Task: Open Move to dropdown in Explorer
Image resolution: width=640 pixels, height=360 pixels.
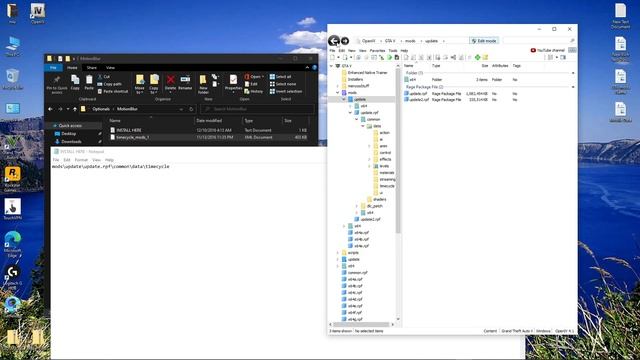Action: (140, 84)
